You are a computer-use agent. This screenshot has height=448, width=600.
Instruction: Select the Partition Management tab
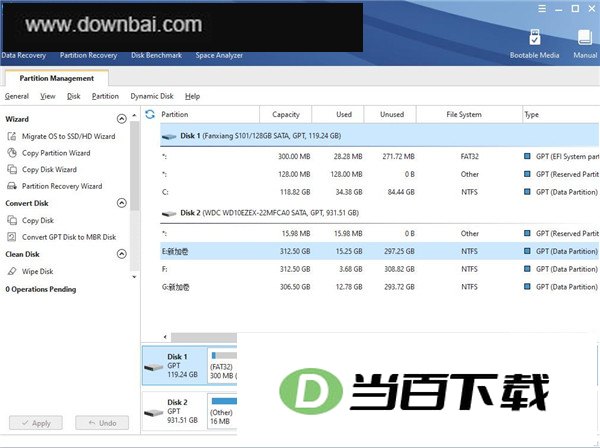pos(57,78)
